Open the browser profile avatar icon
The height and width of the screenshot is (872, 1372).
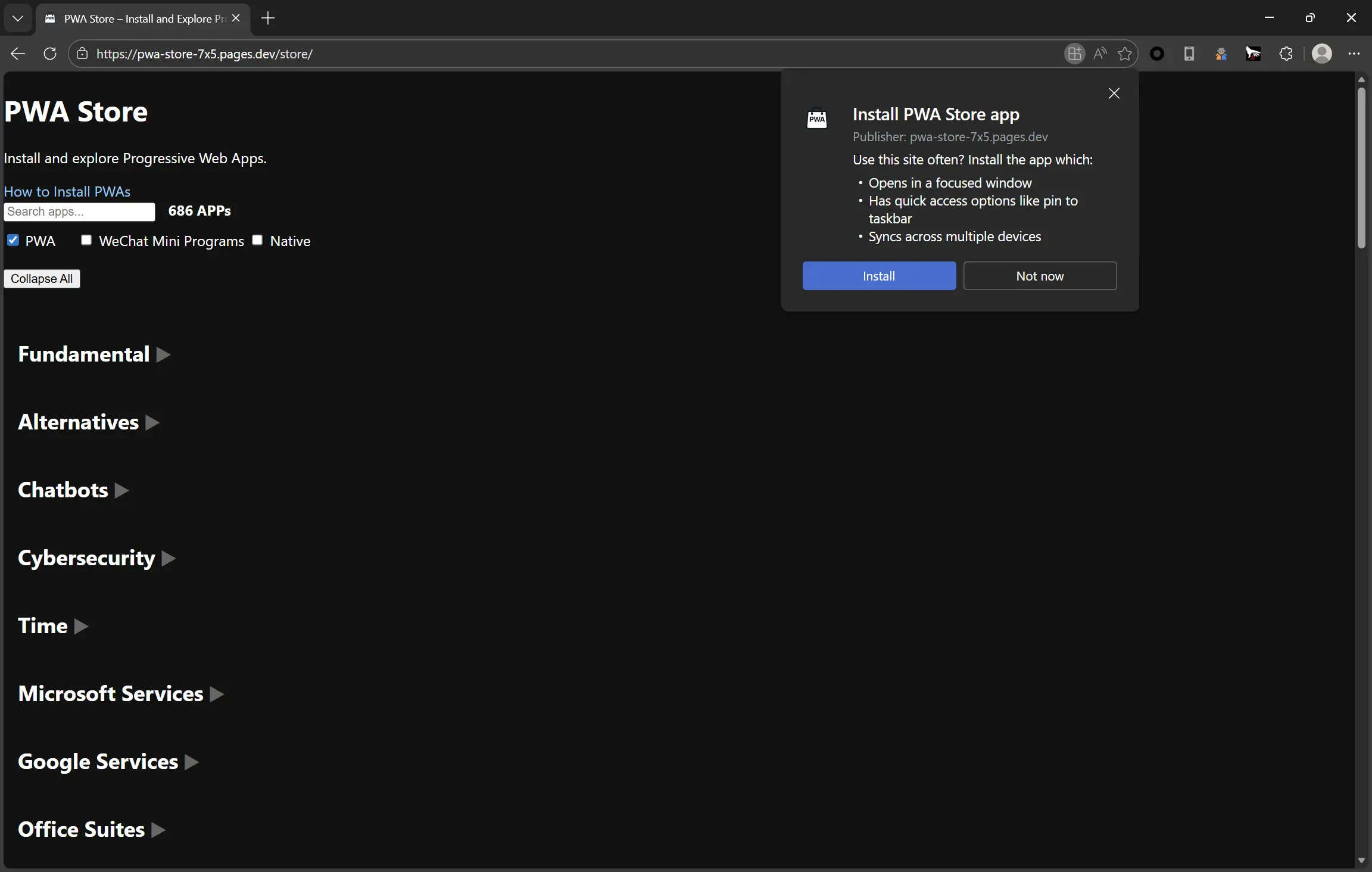(1323, 54)
